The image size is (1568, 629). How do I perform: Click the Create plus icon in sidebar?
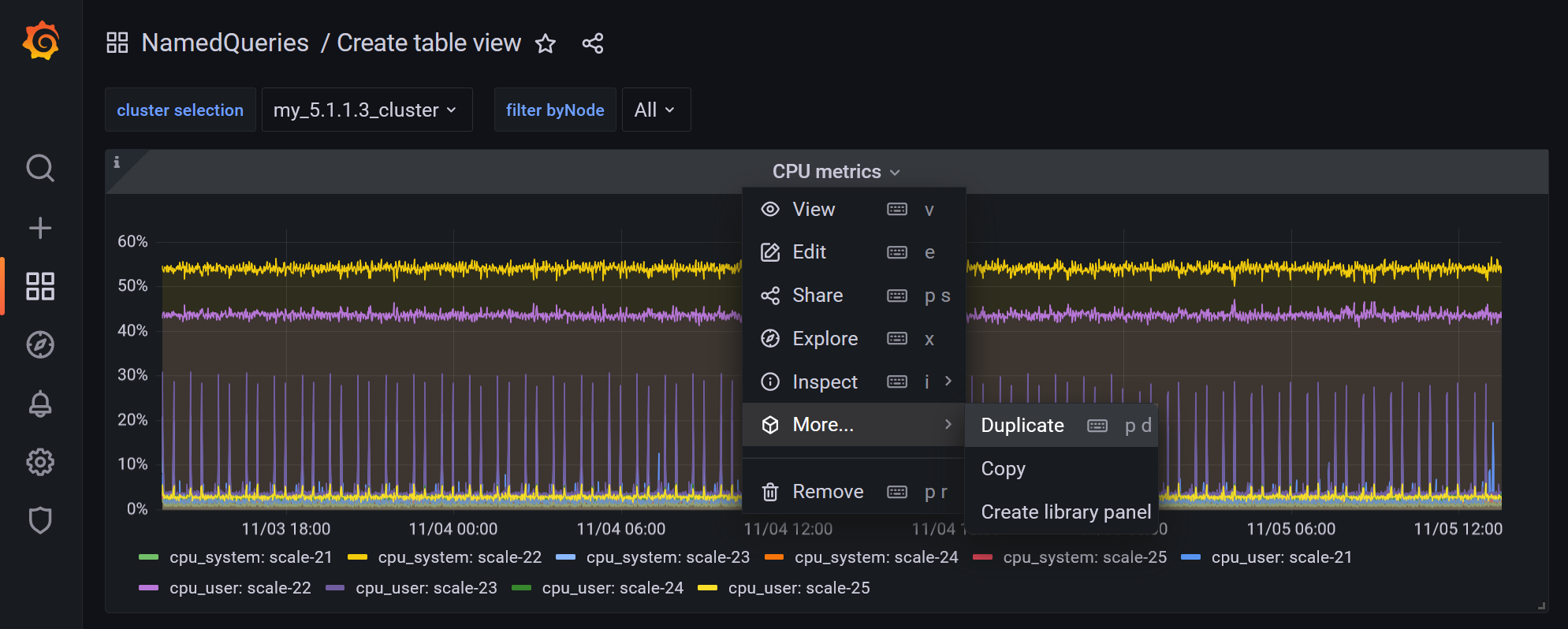click(x=40, y=228)
